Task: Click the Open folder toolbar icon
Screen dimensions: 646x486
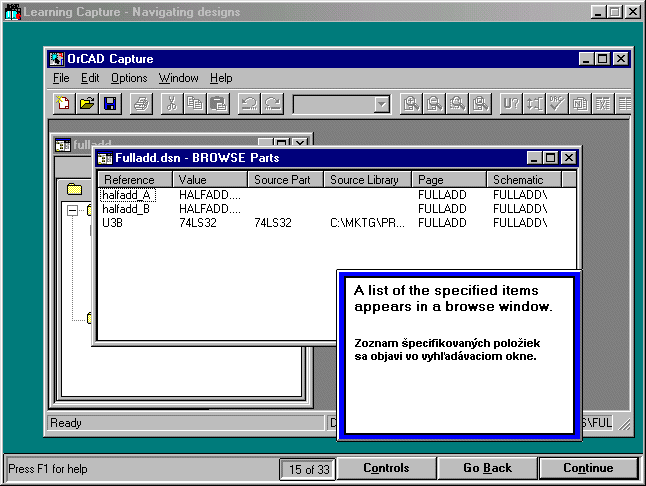Action: coord(87,103)
